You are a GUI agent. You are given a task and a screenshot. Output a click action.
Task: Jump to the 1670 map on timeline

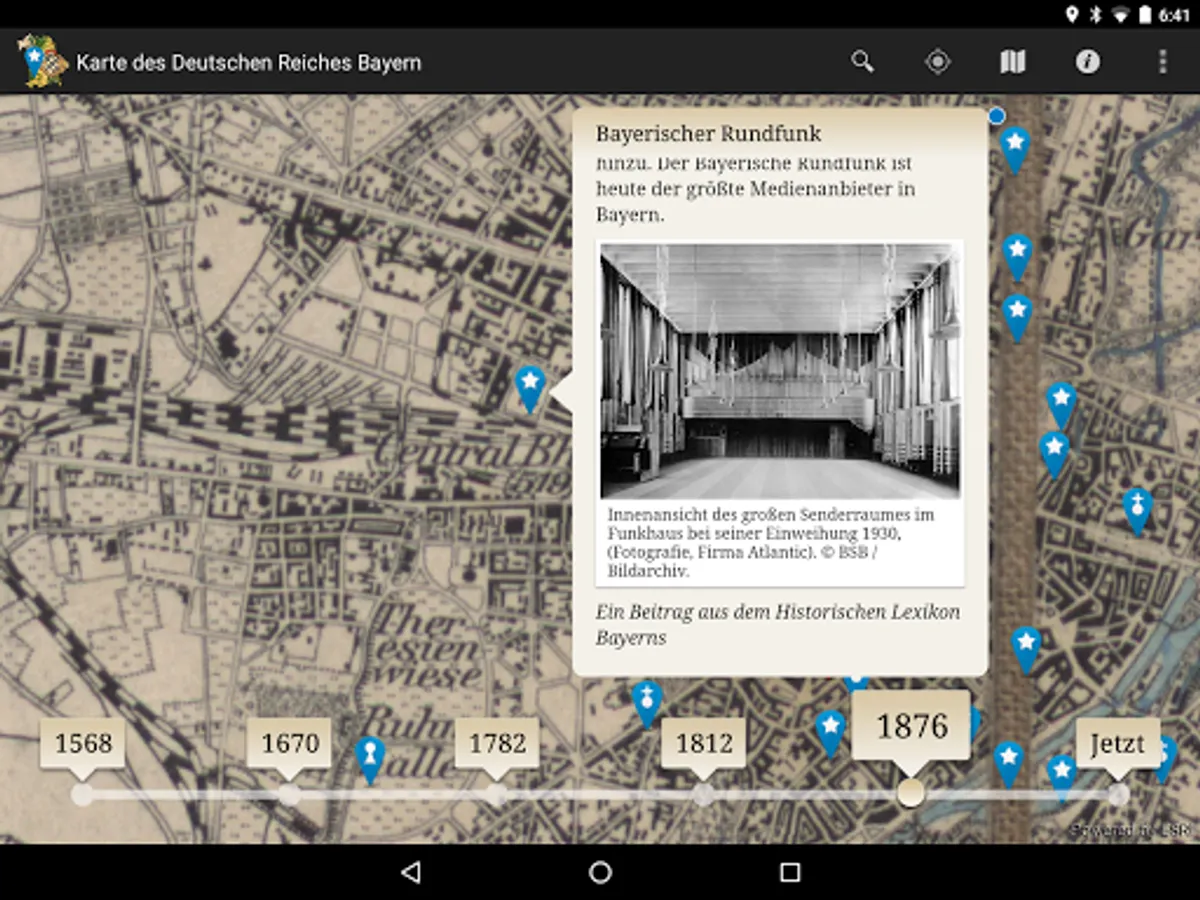(x=290, y=743)
